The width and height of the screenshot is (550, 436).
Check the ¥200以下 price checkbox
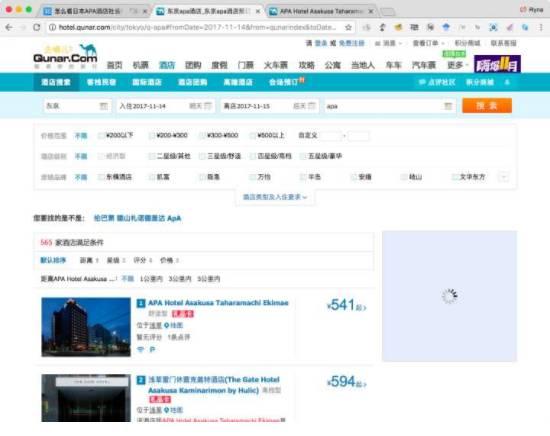pos(101,135)
